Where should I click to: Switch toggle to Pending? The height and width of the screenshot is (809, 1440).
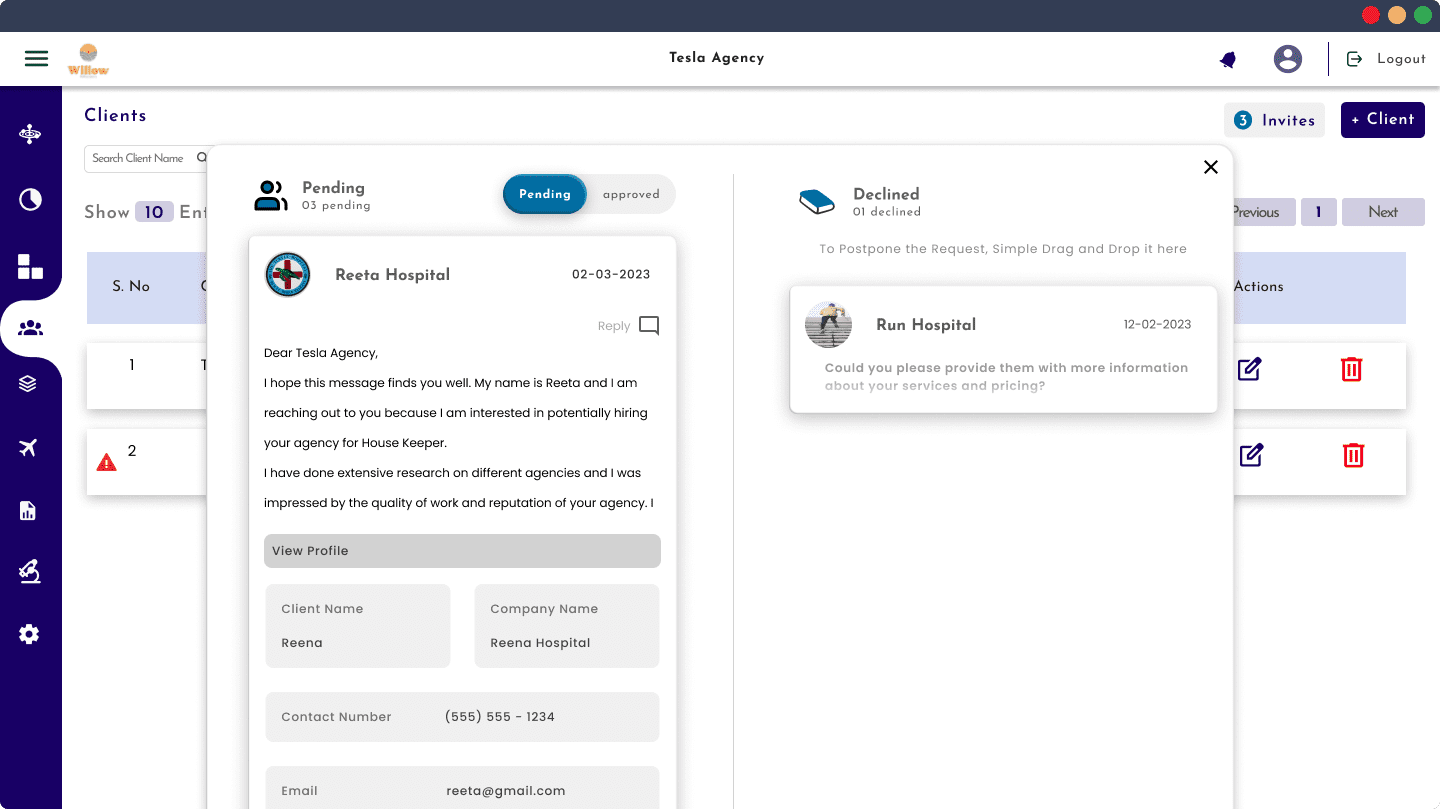545,194
